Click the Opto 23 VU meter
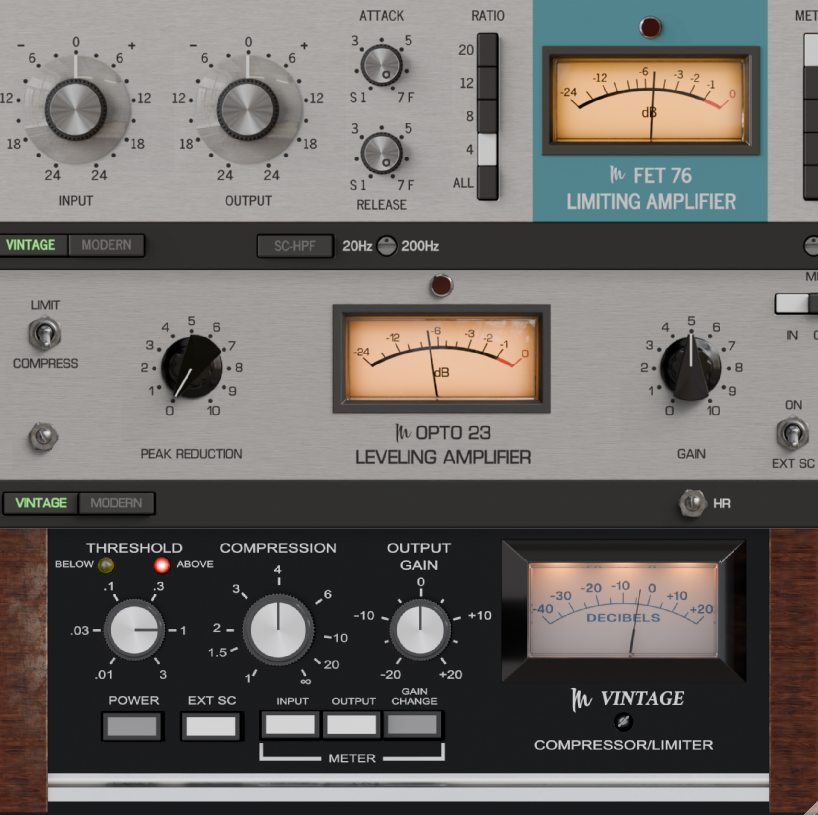Viewport: 818px width, 815px height. [x=441, y=359]
